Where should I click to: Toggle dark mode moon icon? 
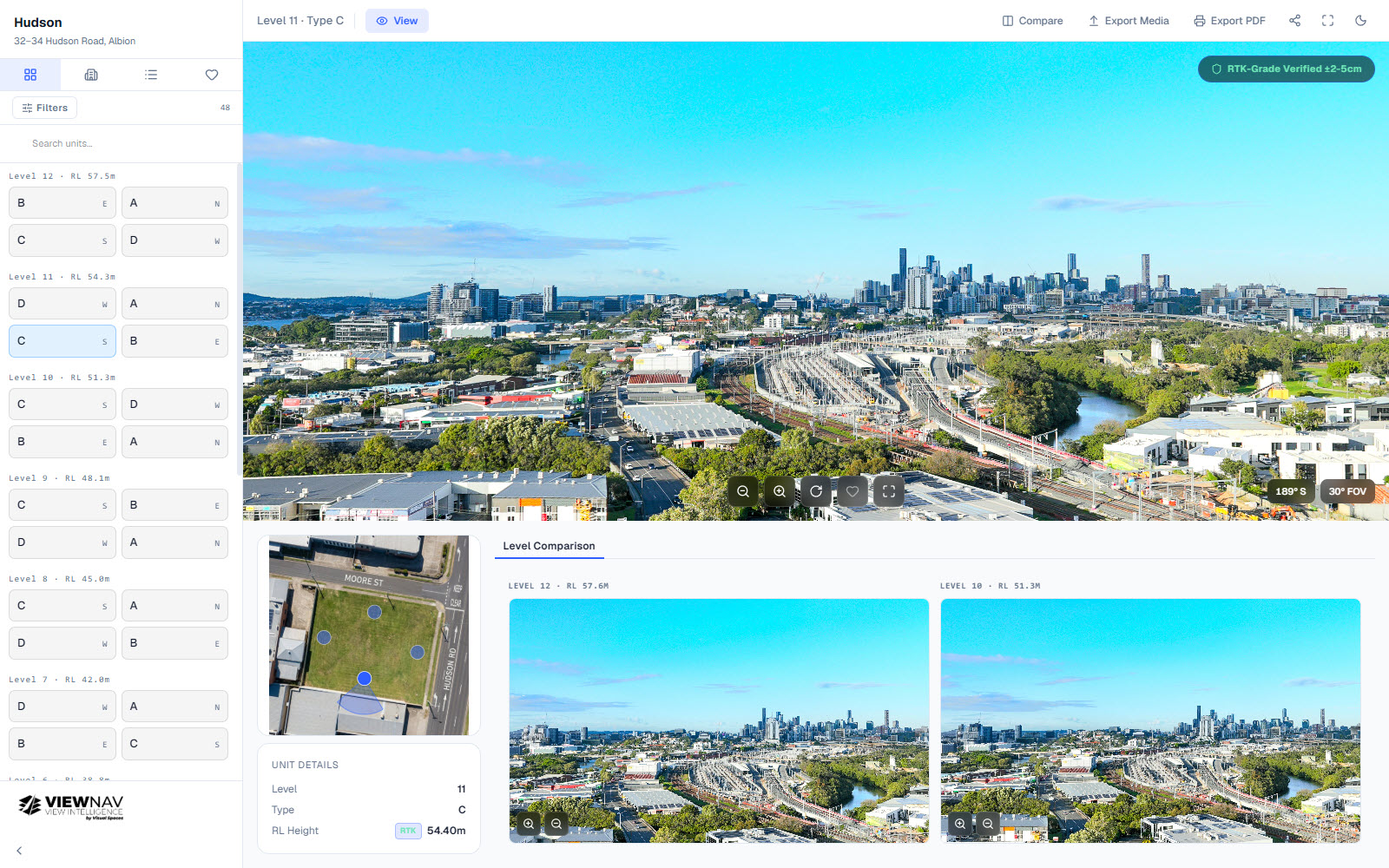point(1360,21)
